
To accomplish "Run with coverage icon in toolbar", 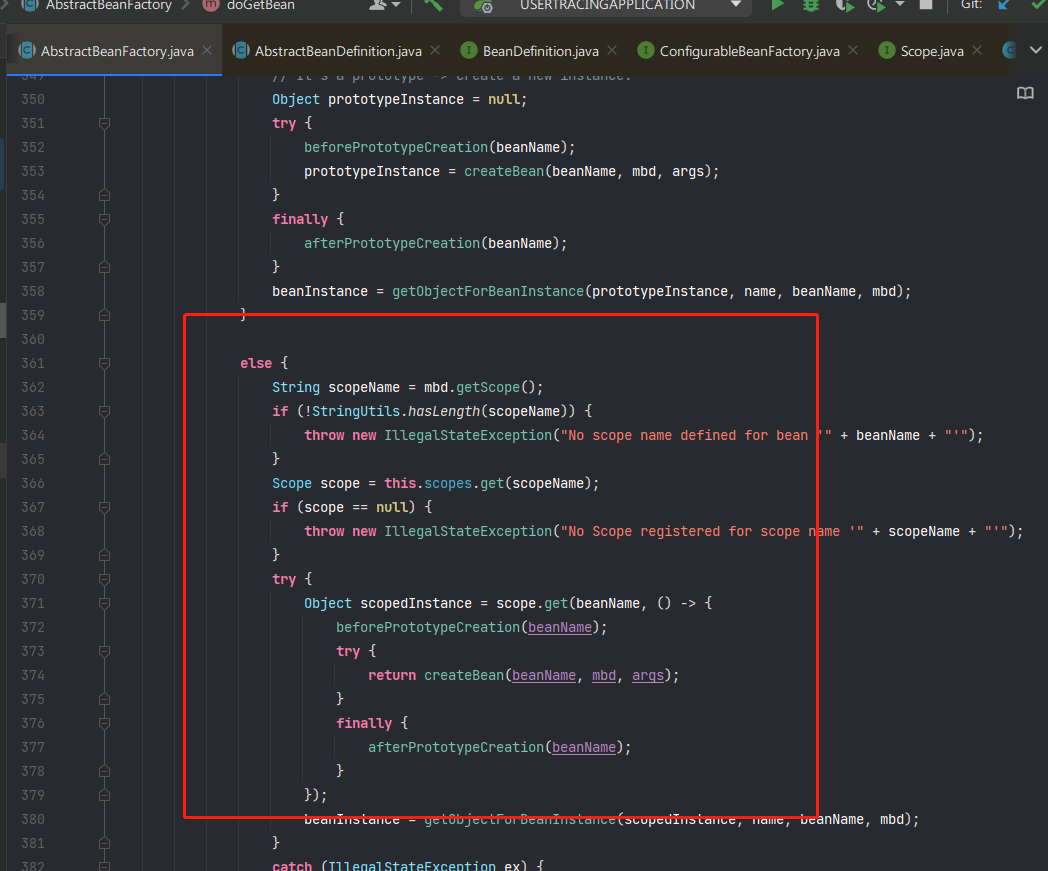I will 844,5.
